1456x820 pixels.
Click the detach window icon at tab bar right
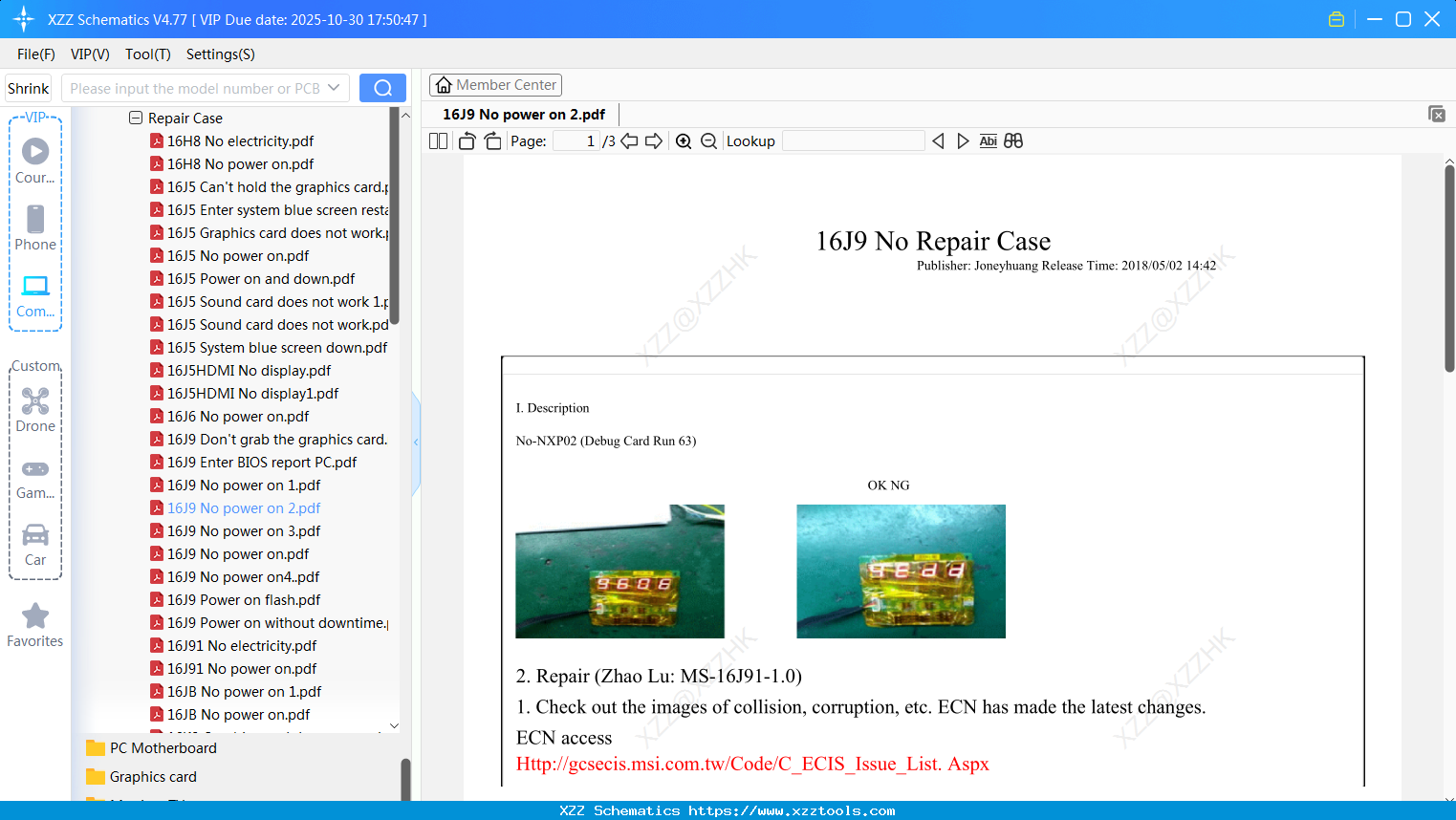1437,114
